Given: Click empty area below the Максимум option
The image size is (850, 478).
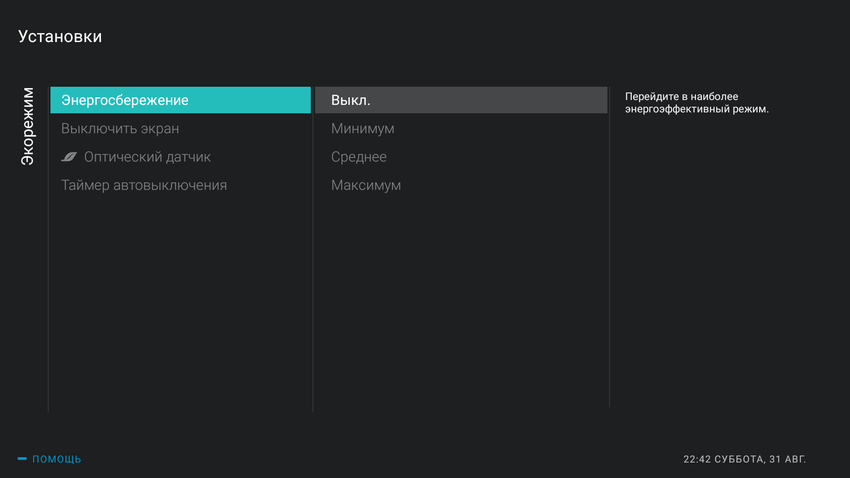Looking at the screenshot, I should pyautogui.click(x=460, y=300).
